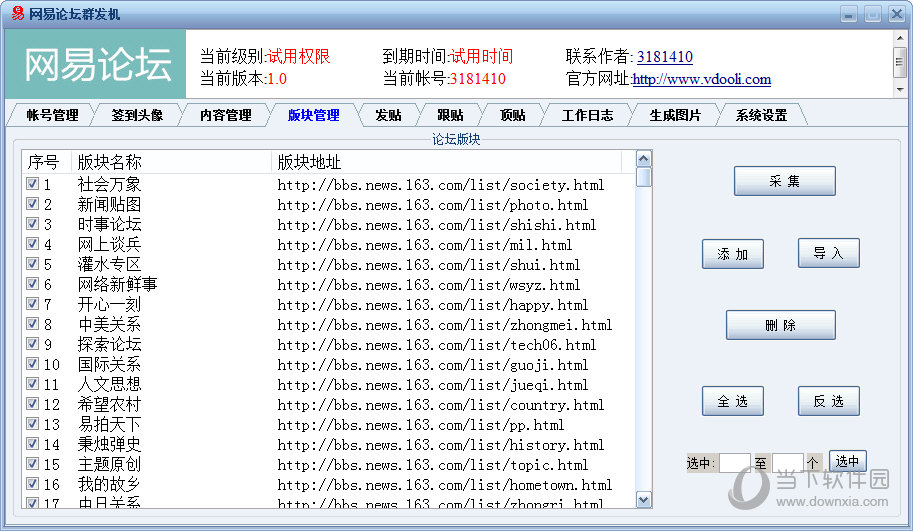This screenshot has height=531, width=913.
Task: Open the 跟贴 tab
Action: 450,115
